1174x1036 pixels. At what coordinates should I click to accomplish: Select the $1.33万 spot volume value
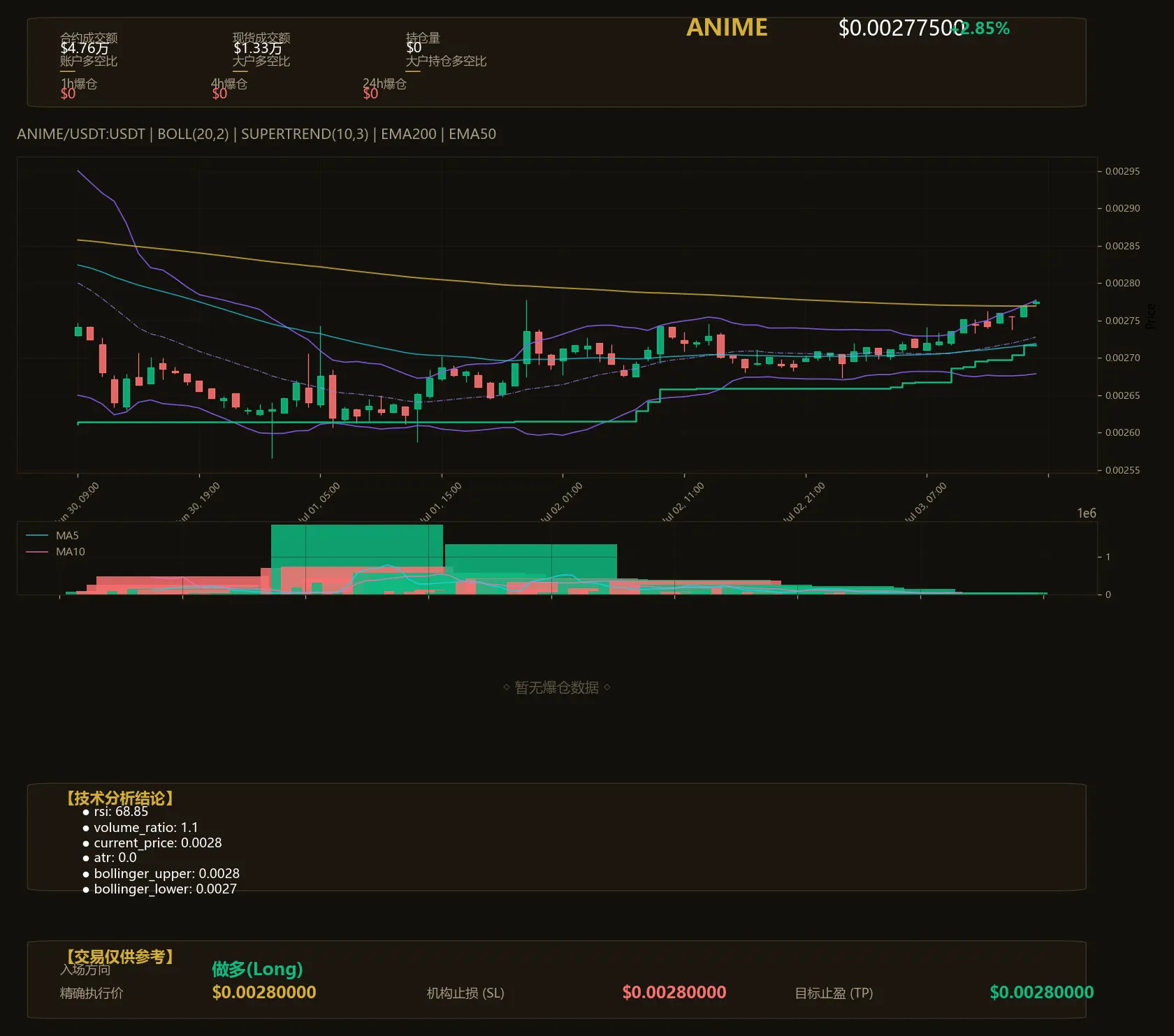(258, 48)
